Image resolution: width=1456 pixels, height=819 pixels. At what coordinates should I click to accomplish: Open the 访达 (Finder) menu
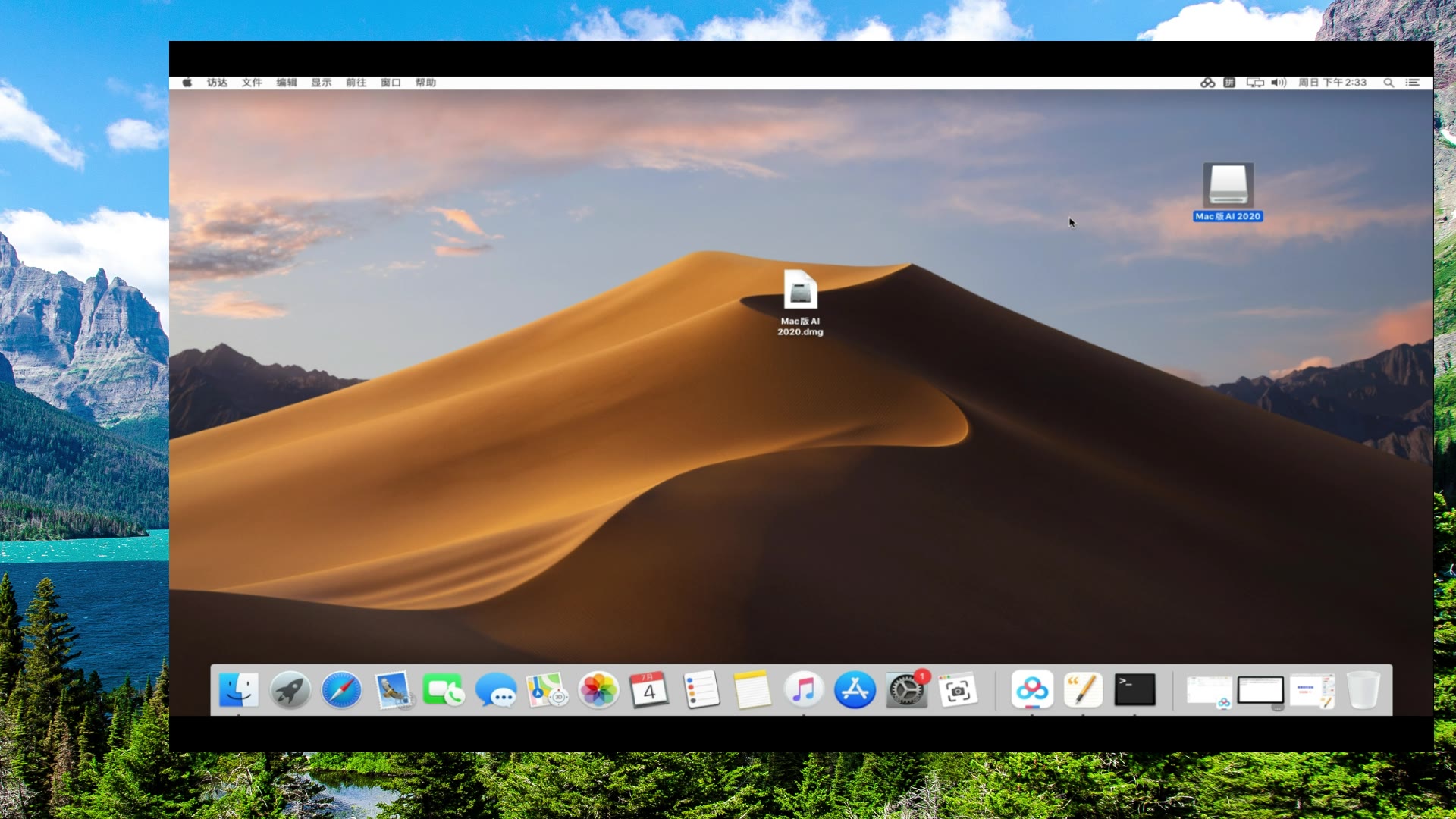pyautogui.click(x=217, y=83)
